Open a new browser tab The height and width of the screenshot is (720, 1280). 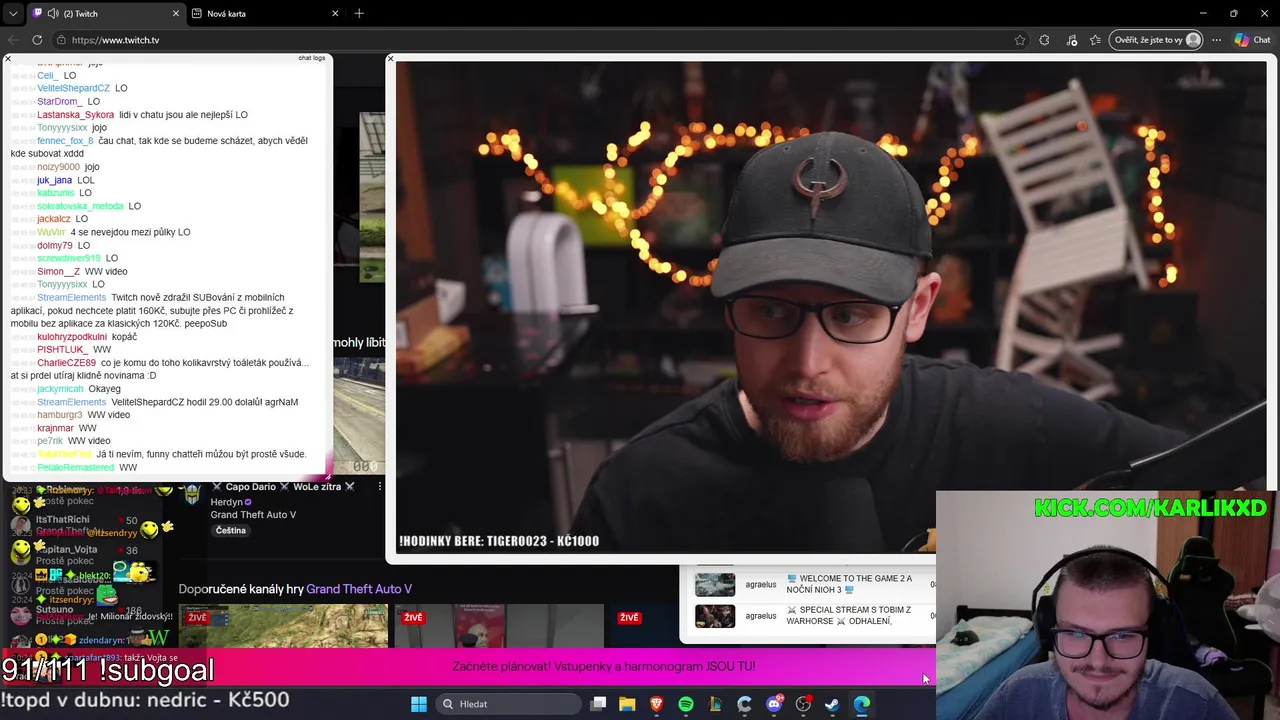(359, 13)
